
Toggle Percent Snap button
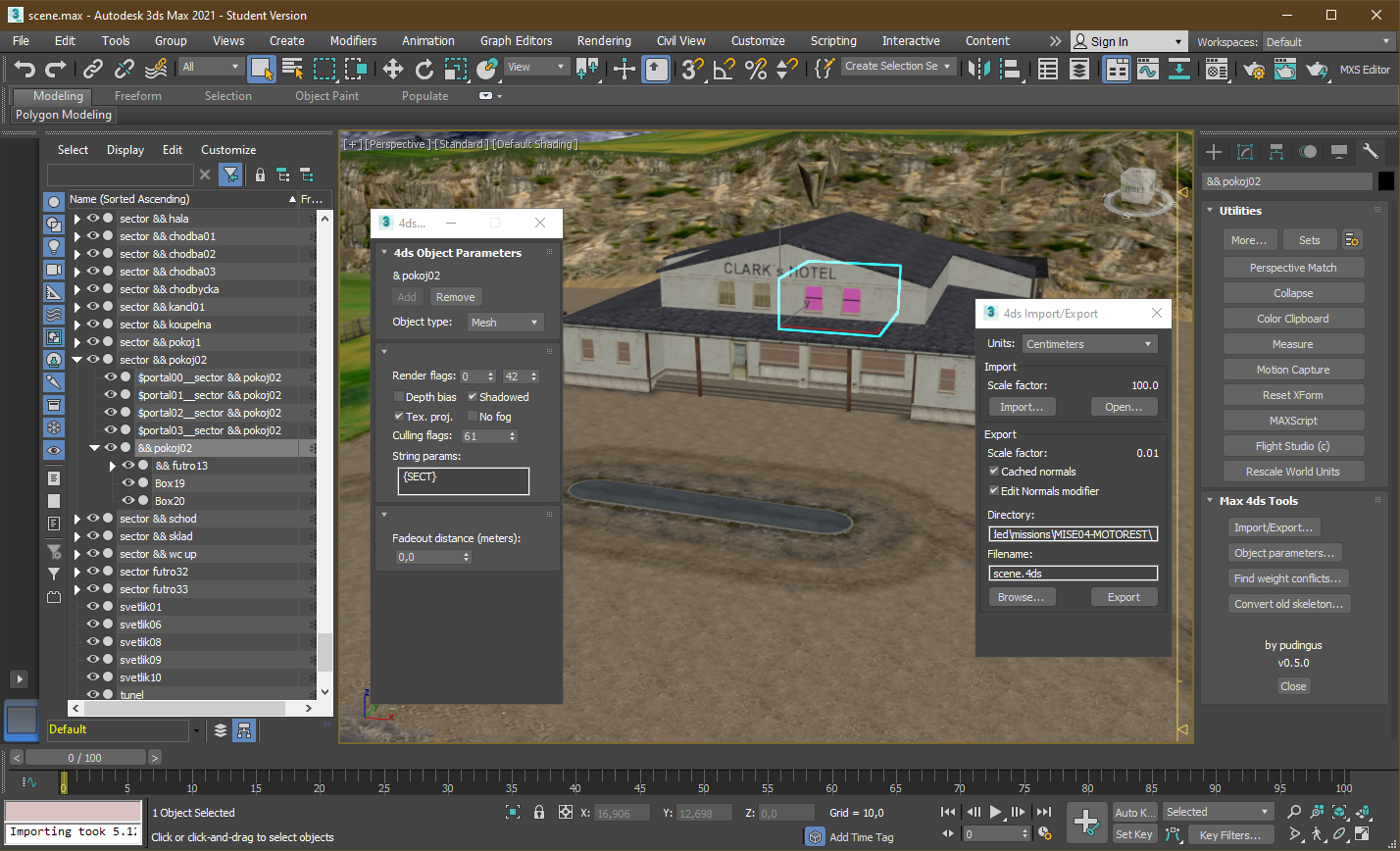click(755, 69)
